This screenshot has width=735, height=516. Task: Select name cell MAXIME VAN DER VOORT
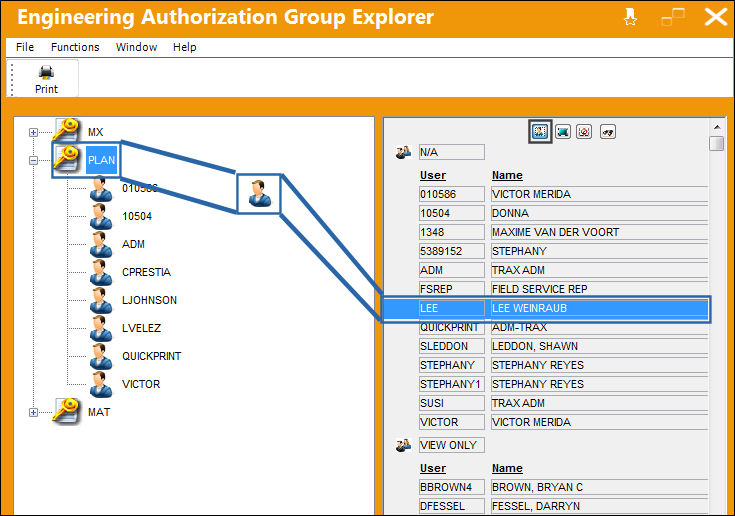600,232
